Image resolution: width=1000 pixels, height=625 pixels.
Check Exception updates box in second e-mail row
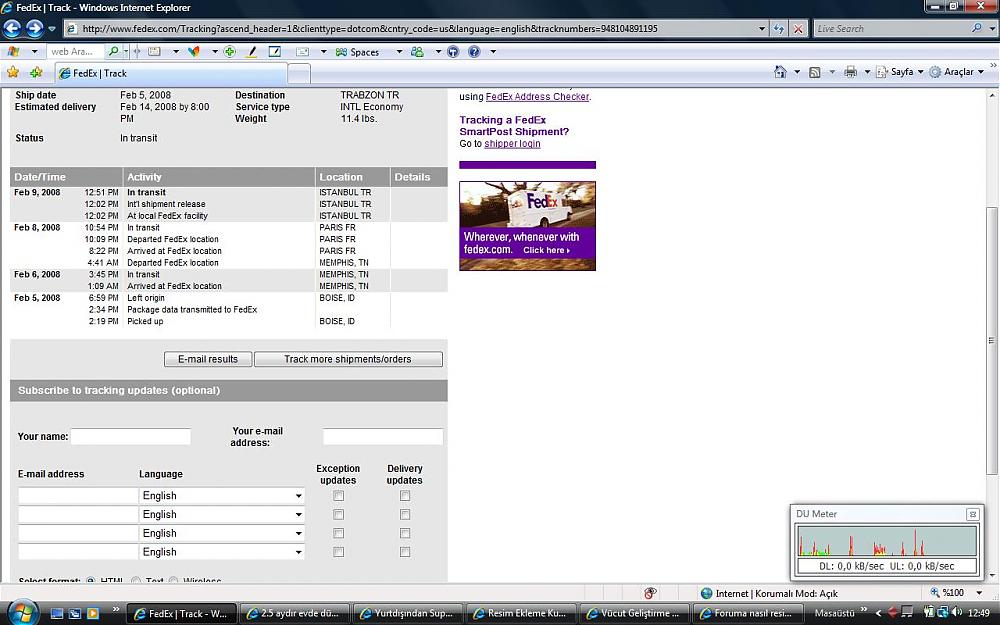(x=339, y=514)
